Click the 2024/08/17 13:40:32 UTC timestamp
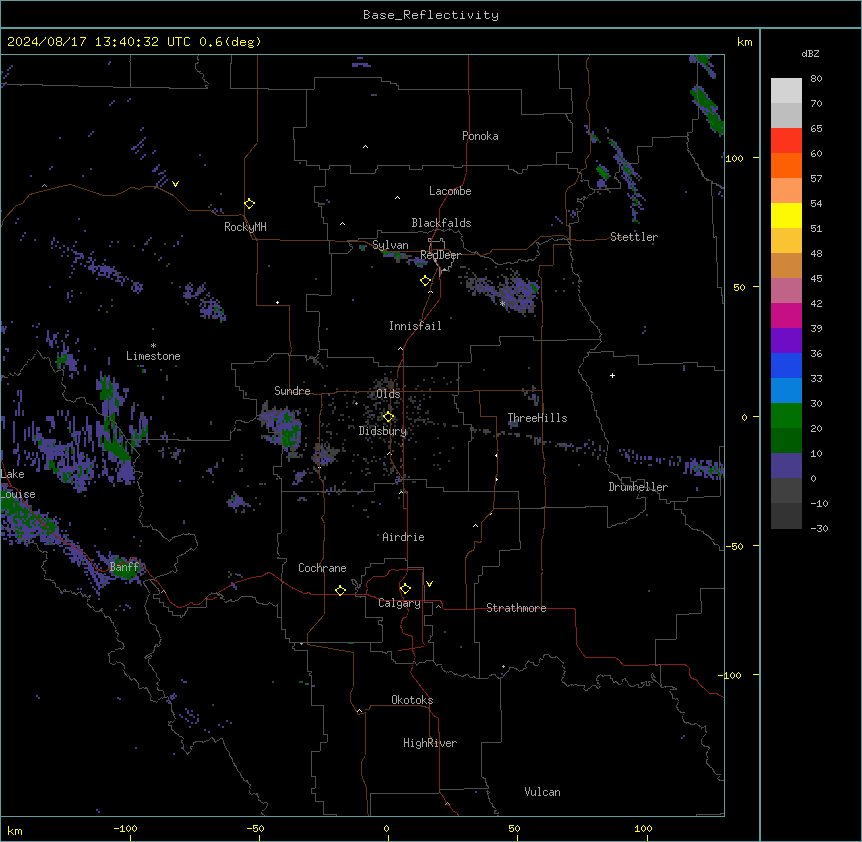 point(98,42)
